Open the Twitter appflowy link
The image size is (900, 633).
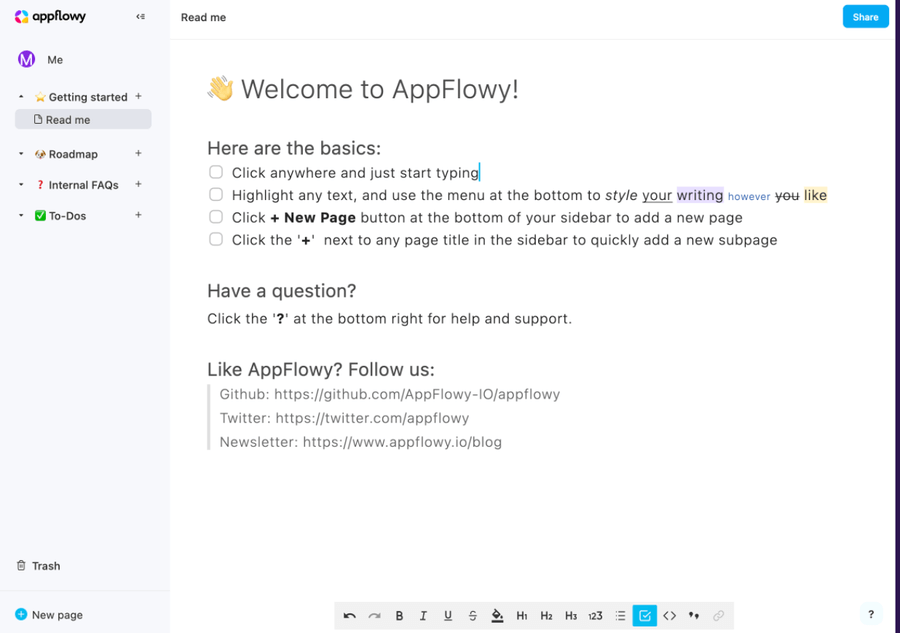[x=372, y=418]
